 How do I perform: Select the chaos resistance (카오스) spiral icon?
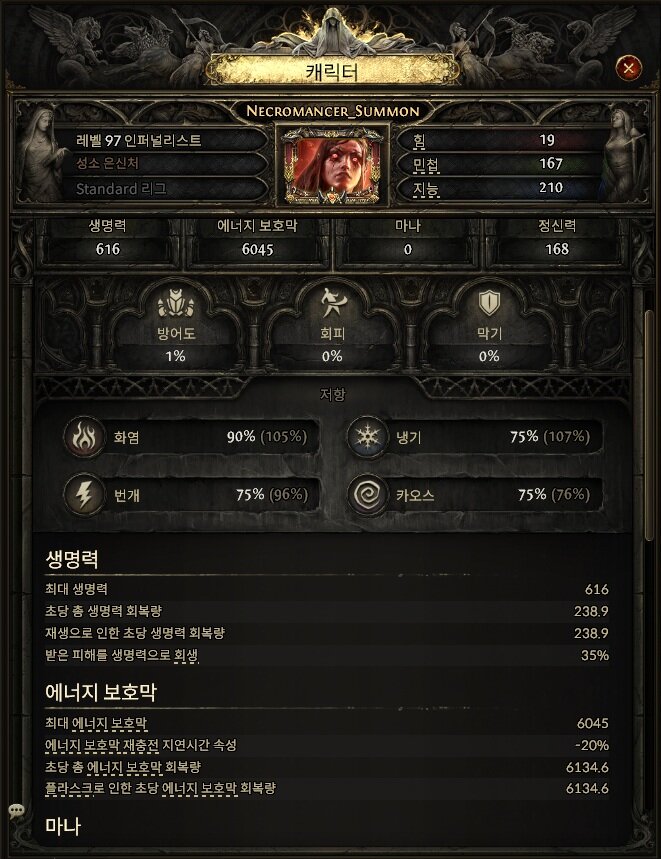tap(367, 495)
